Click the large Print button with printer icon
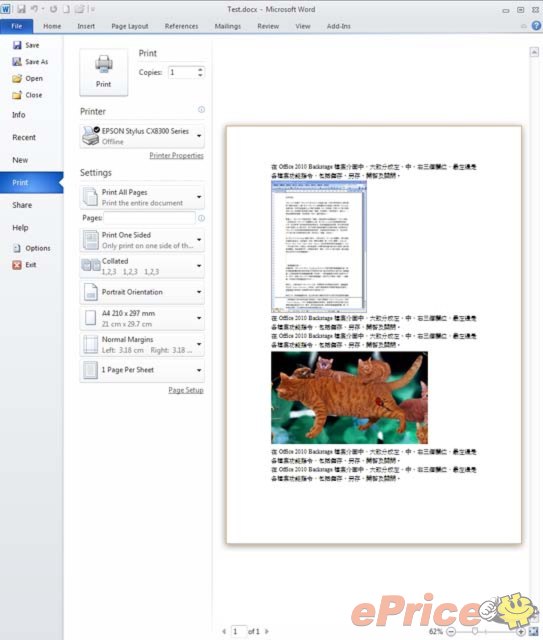The width and height of the screenshot is (543, 640). coord(104,72)
